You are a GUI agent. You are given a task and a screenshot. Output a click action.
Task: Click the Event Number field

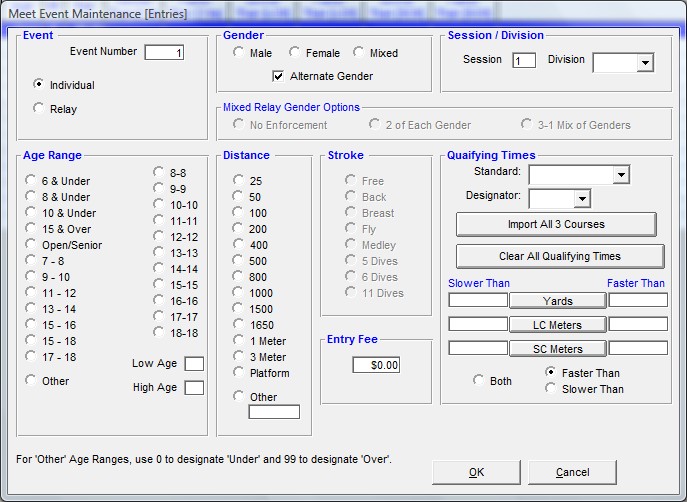click(x=164, y=53)
